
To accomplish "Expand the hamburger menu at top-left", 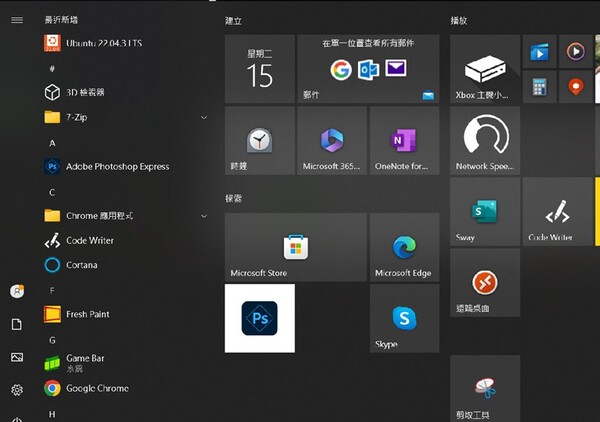I will coord(17,20).
